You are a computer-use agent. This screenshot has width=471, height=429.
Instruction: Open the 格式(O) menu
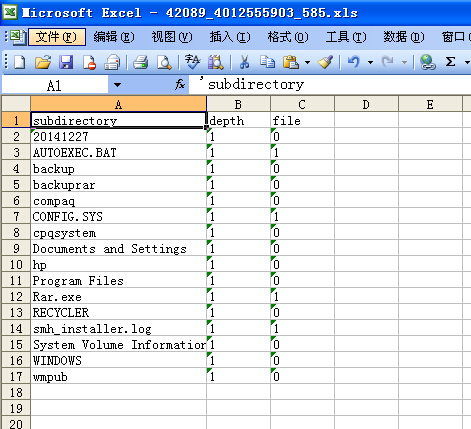288,37
